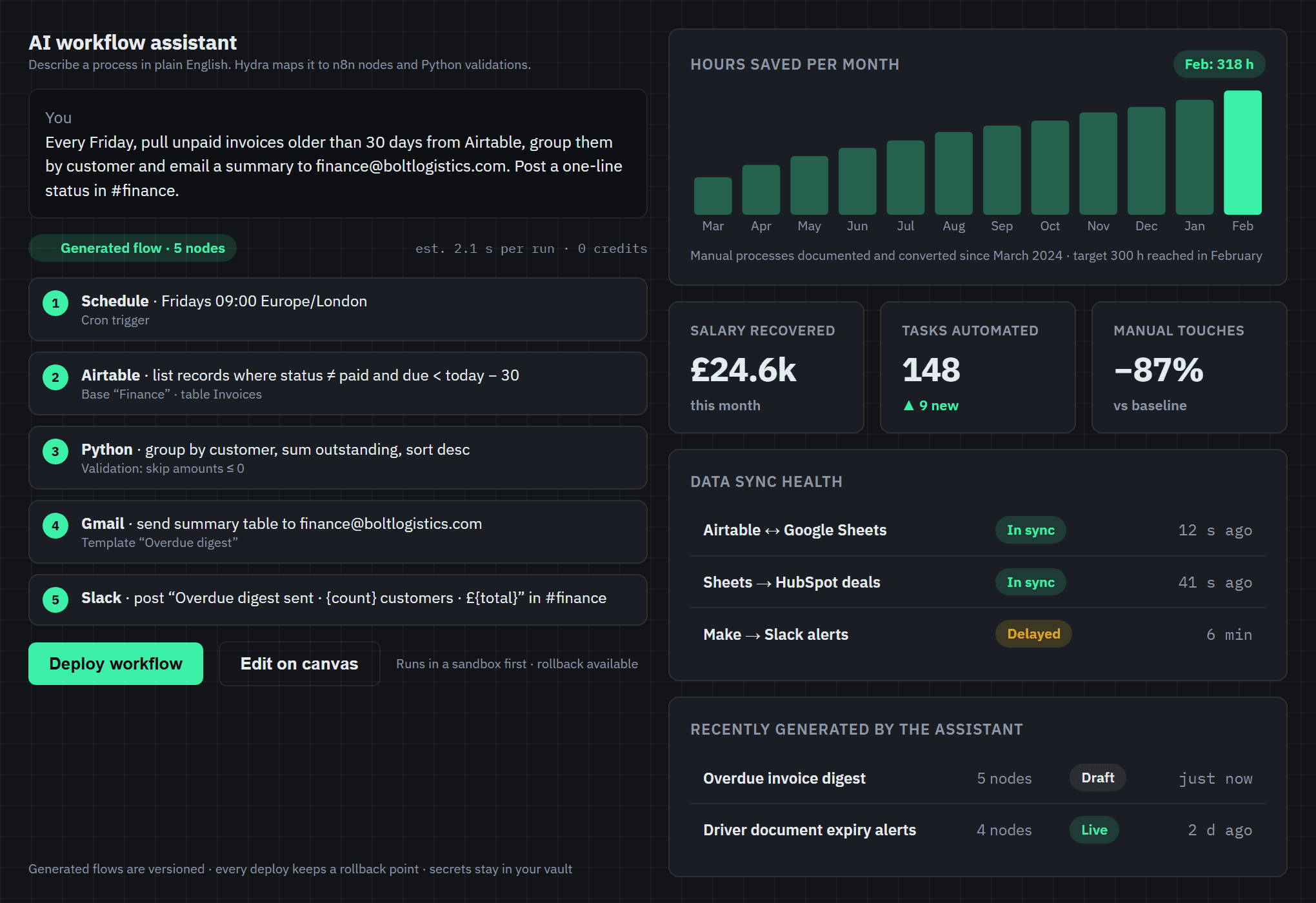Viewport: 1316px width, 903px height.
Task: Click In sync badge for Airtable Google Sheets
Action: click(1030, 530)
